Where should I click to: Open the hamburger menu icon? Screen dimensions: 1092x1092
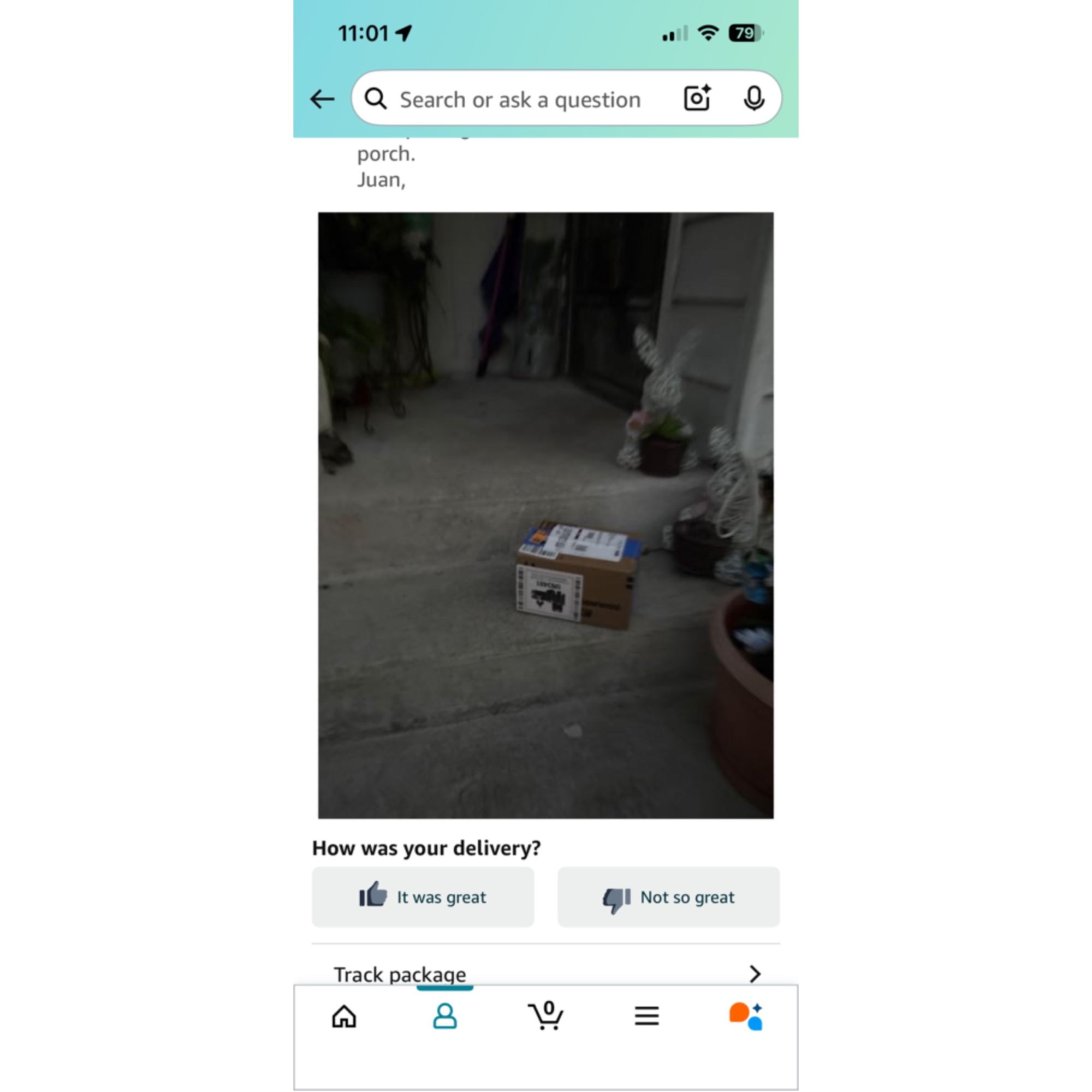(x=646, y=1016)
